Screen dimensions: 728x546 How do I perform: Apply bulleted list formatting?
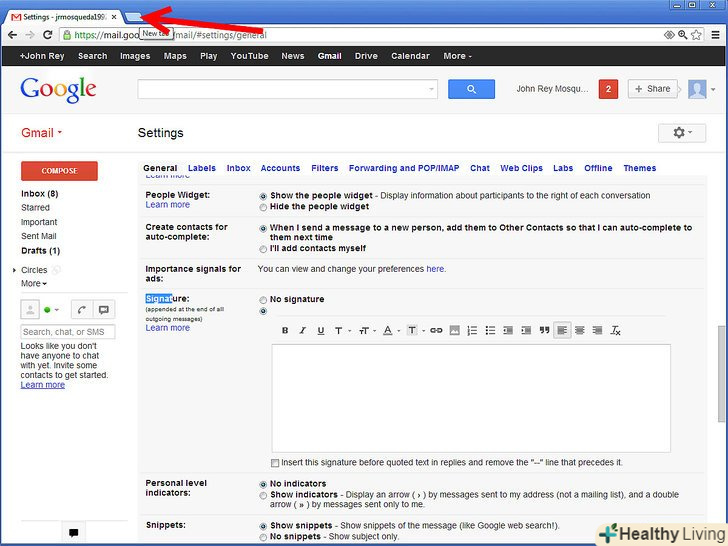point(490,331)
